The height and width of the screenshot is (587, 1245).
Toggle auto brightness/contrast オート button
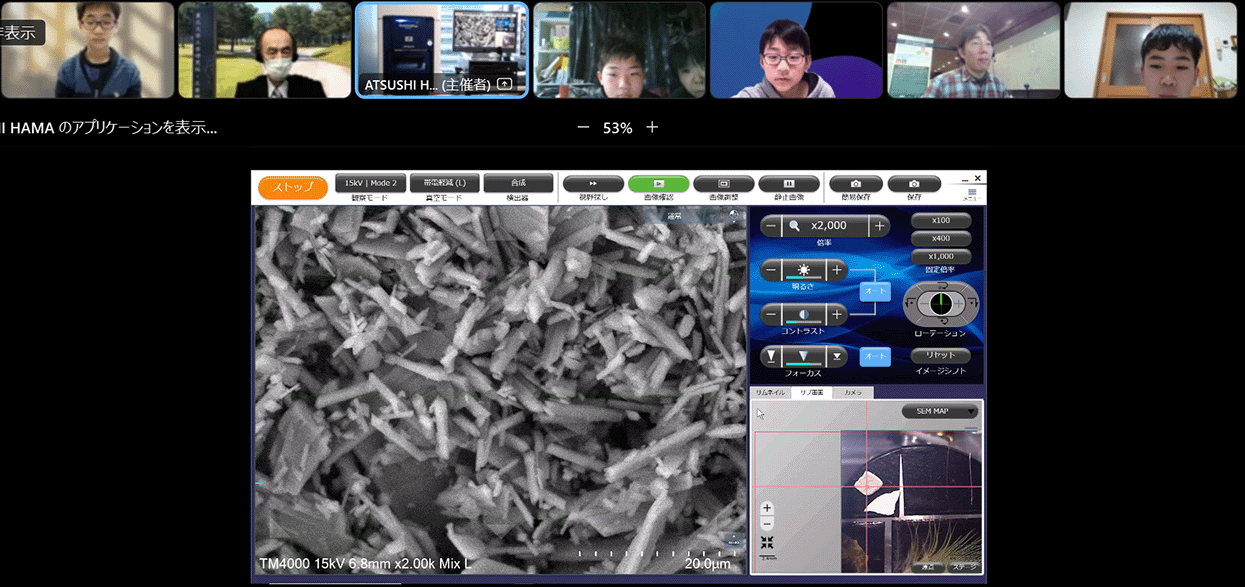point(875,292)
